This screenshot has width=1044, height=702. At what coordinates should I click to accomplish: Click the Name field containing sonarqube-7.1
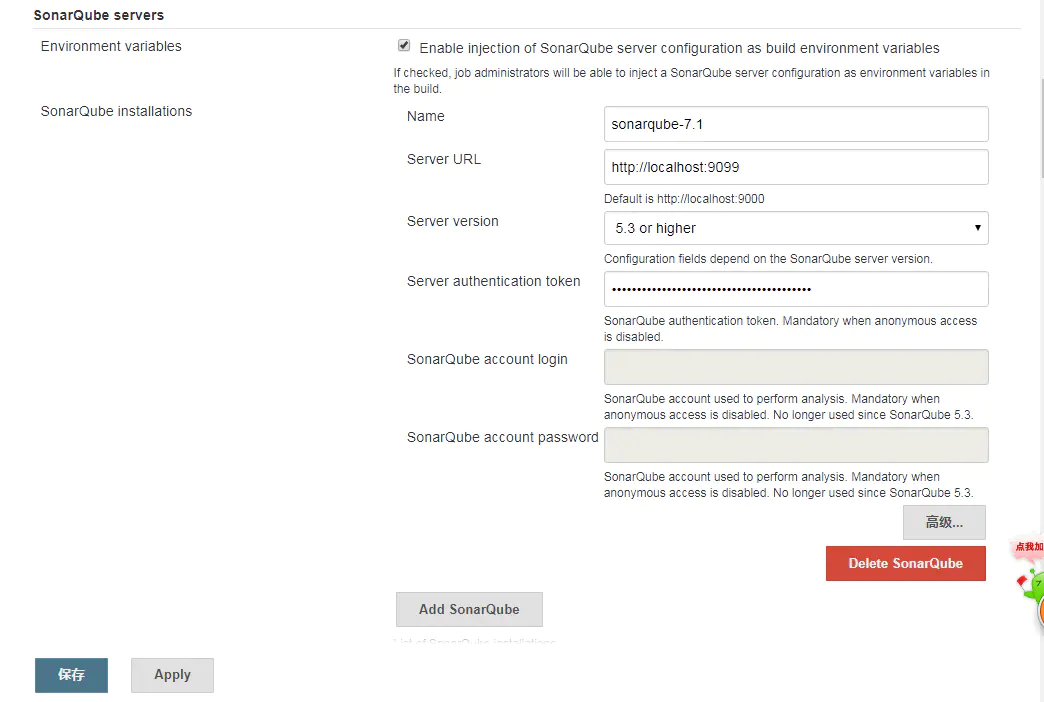[x=796, y=124]
